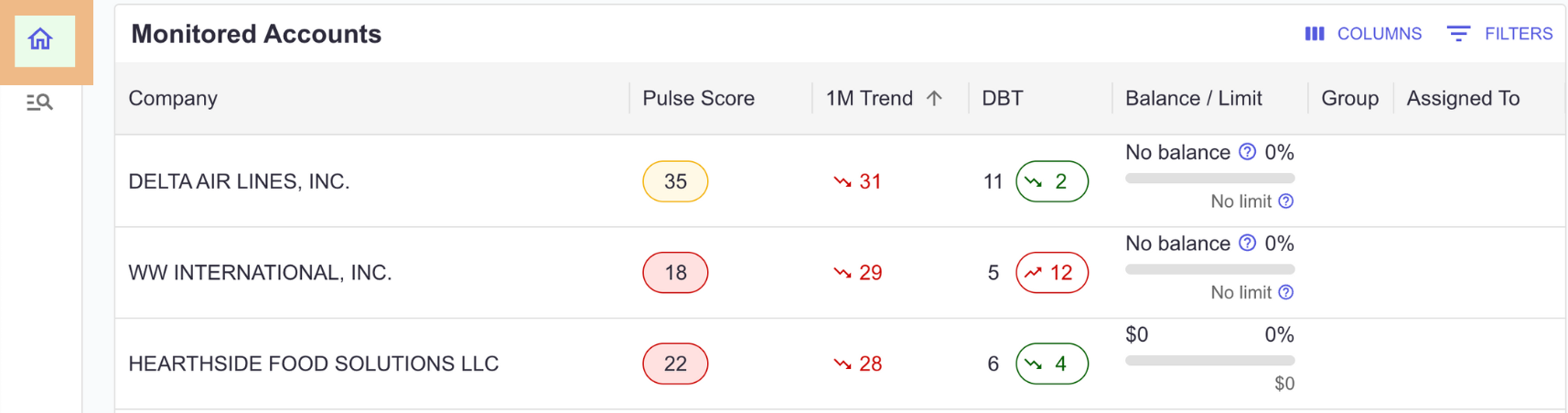Open the COLUMNS selector

pos(1363,34)
